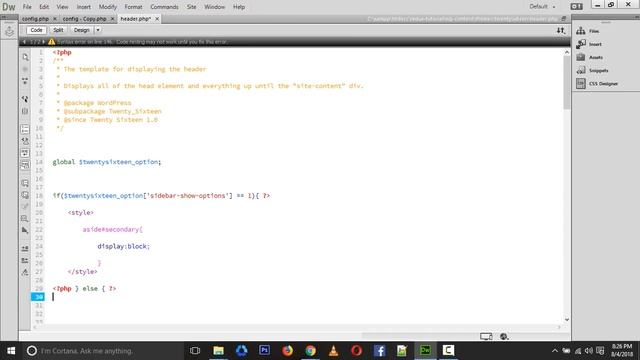Image resolution: width=640 pixels, height=360 pixels.
Task: Click the Outdent Code icon
Action: tap(25, 260)
